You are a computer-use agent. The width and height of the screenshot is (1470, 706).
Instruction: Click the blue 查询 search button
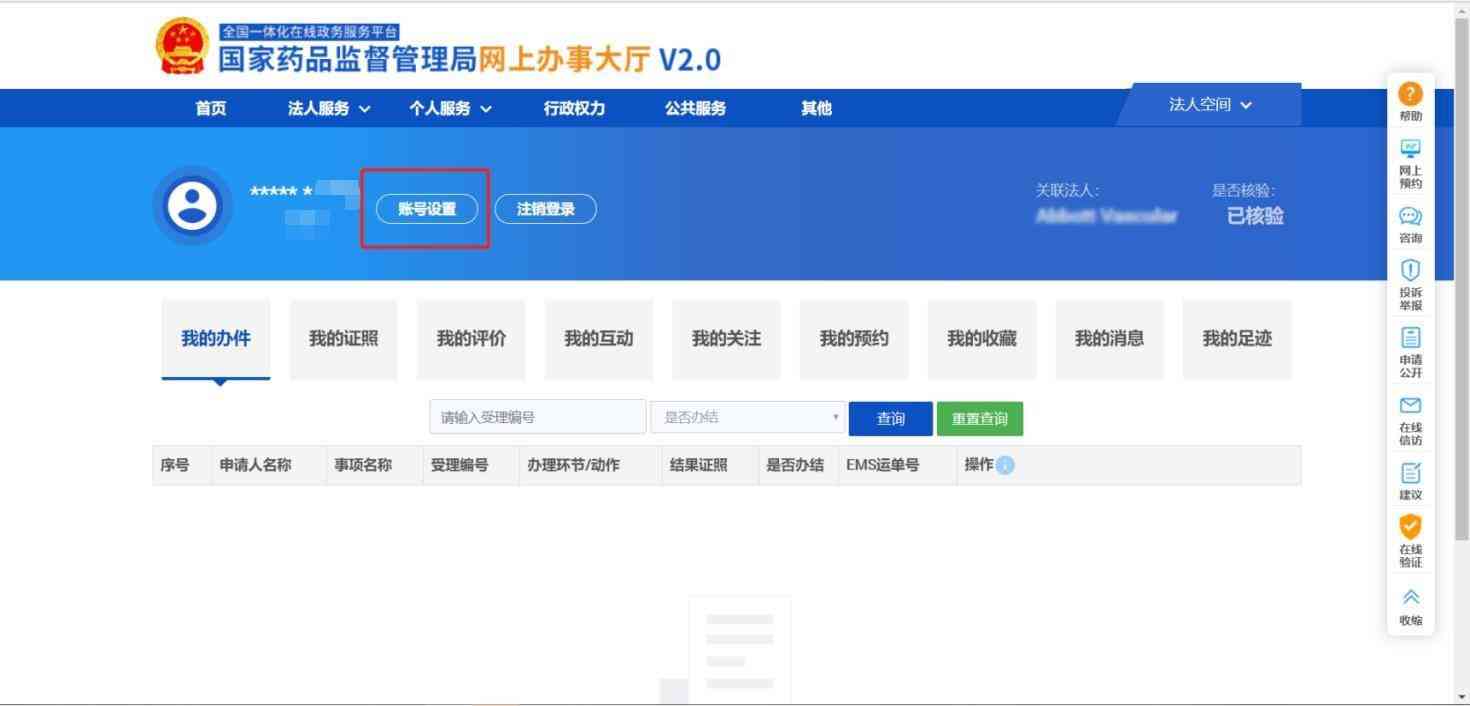890,419
